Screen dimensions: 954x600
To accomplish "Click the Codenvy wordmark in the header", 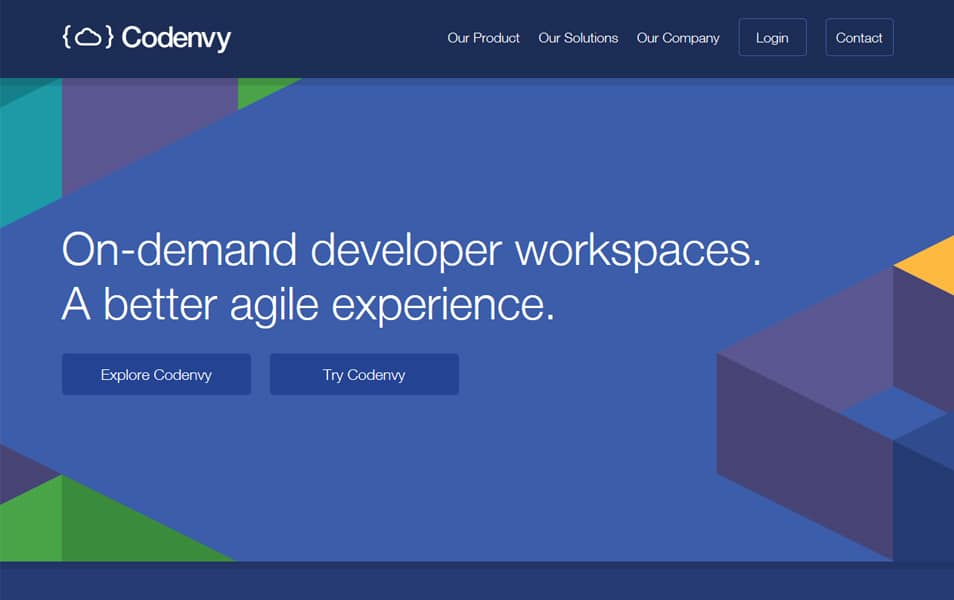I will [x=176, y=38].
